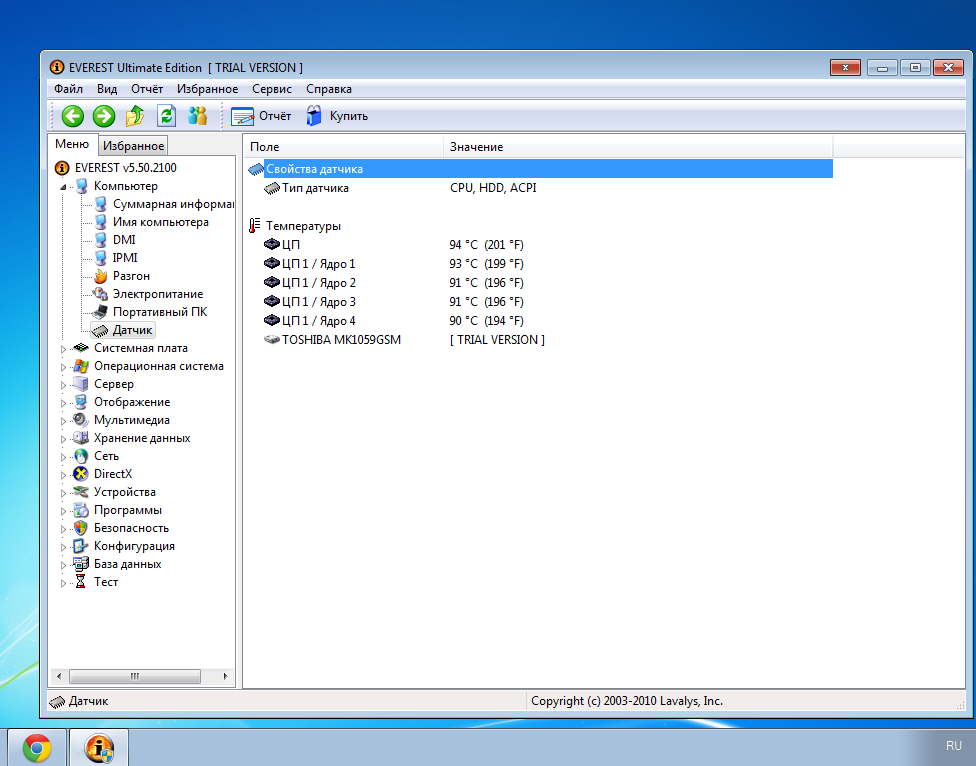
Task: Select the TOSHIBA MK1059GSM row
Action: click(x=540, y=340)
